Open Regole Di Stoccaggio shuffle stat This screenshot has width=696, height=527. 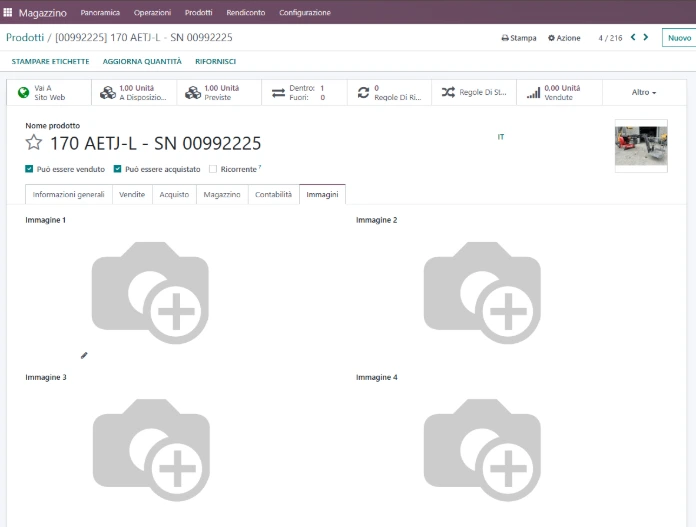474,92
